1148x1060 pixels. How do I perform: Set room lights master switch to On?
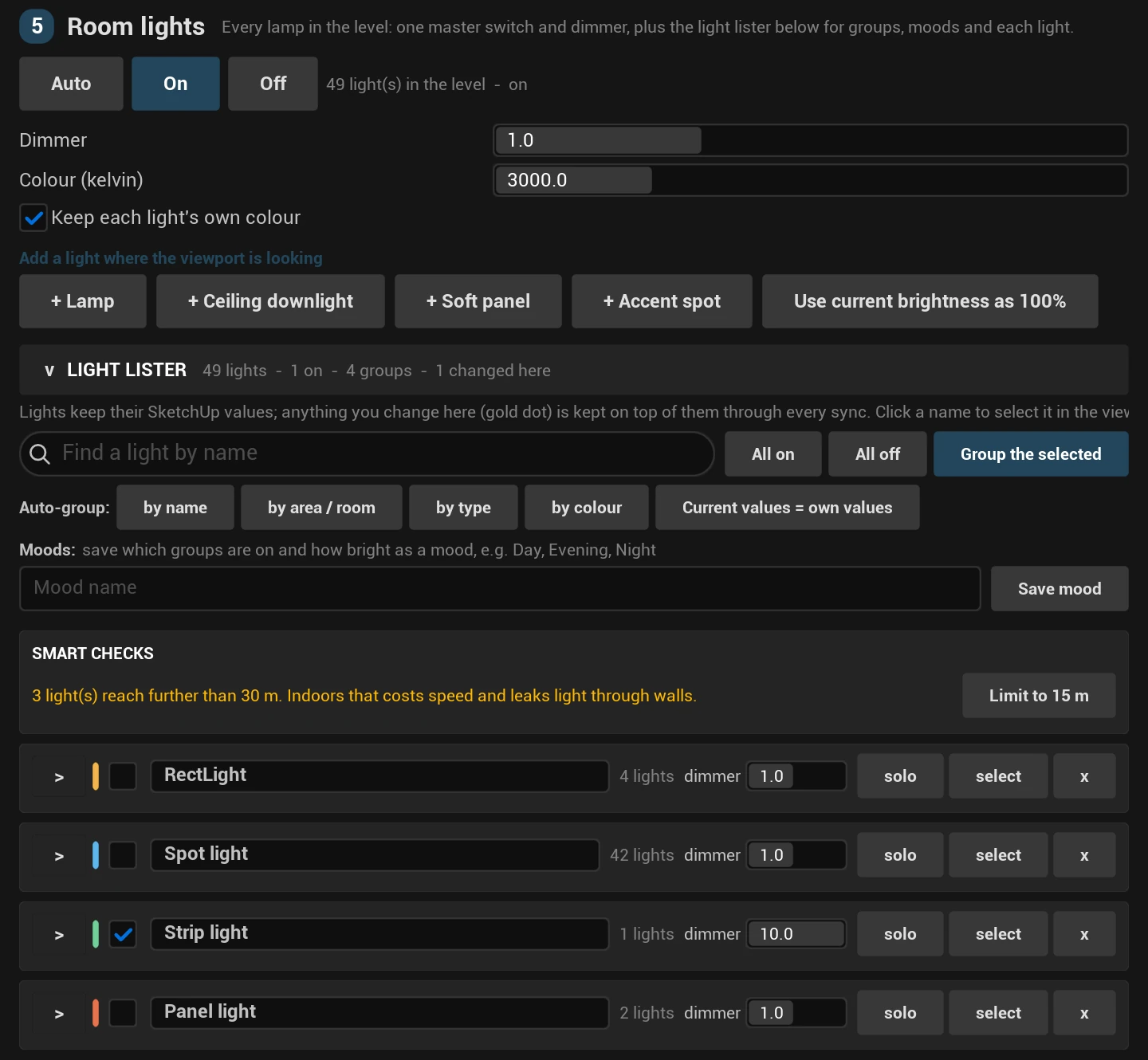point(175,84)
